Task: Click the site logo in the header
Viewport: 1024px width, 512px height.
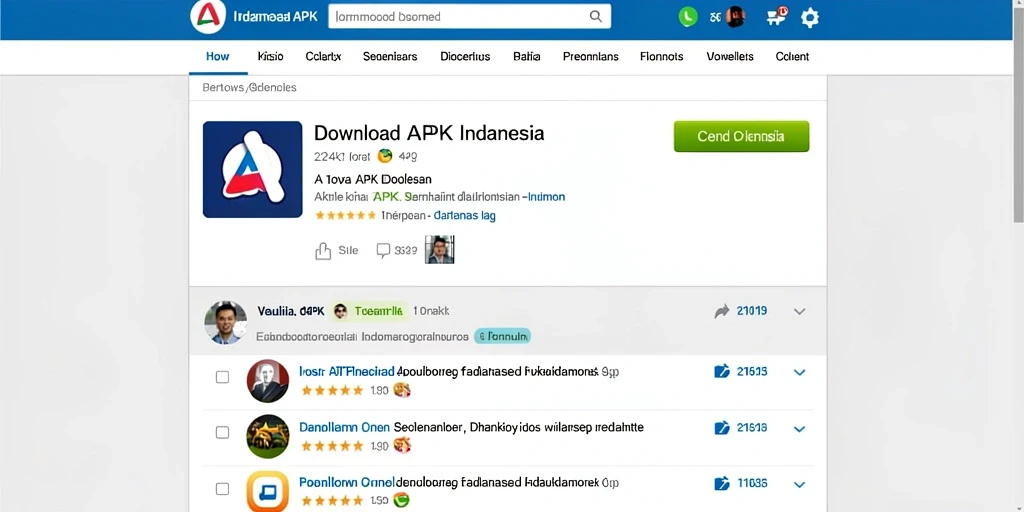Action: [x=208, y=17]
